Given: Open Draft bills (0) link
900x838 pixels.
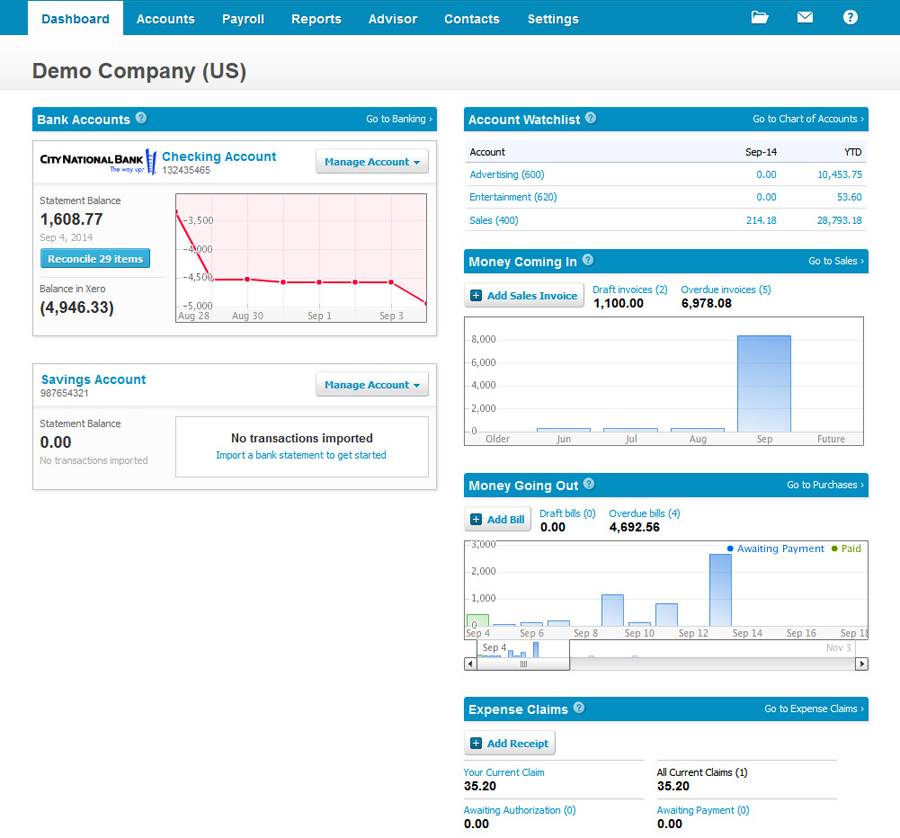Looking at the screenshot, I should click(567, 513).
